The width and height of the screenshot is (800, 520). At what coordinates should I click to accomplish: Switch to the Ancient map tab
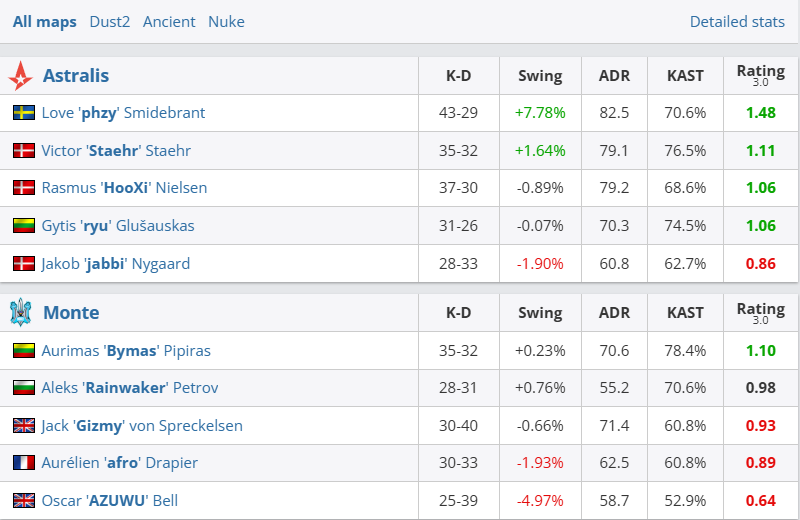(x=169, y=21)
